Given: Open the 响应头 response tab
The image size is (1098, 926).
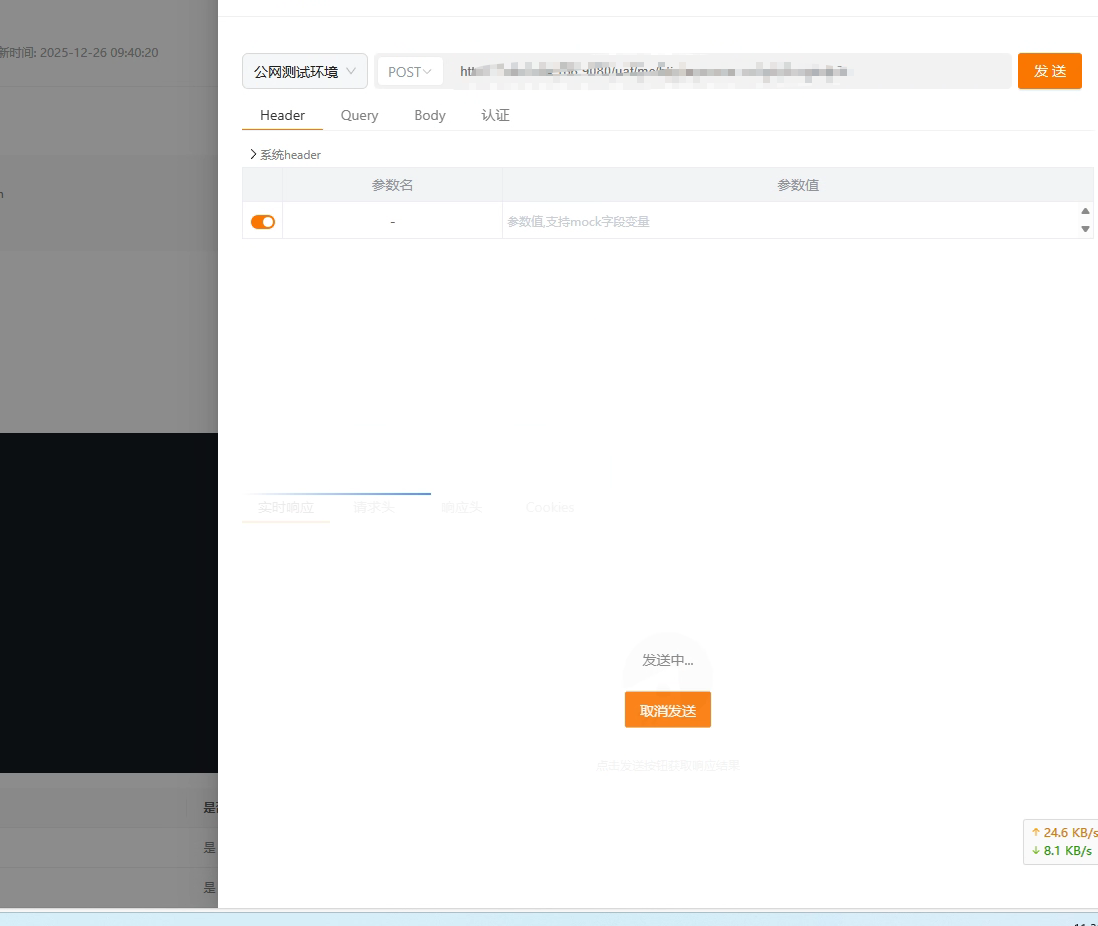Looking at the screenshot, I should [461, 507].
